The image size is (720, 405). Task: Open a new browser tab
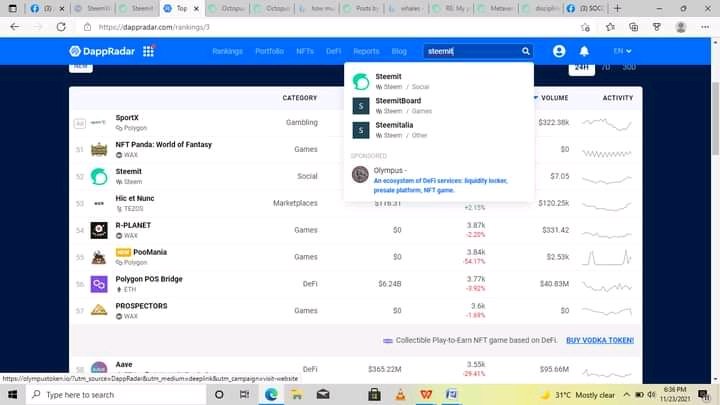pyautogui.click(x=618, y=8)
